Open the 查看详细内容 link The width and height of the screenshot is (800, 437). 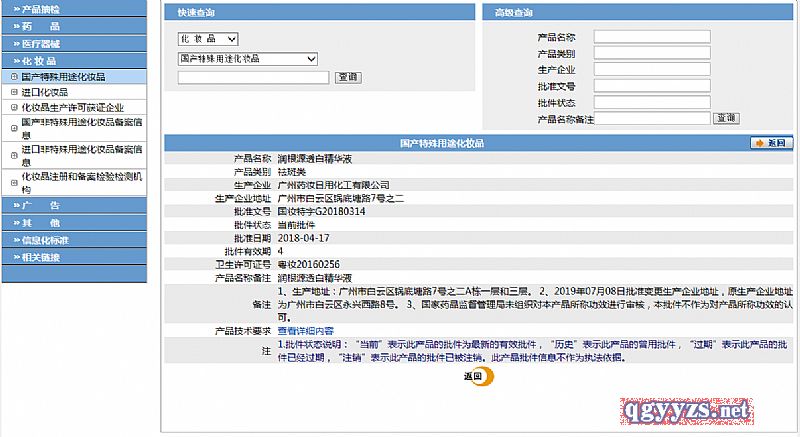pos(305,330)
